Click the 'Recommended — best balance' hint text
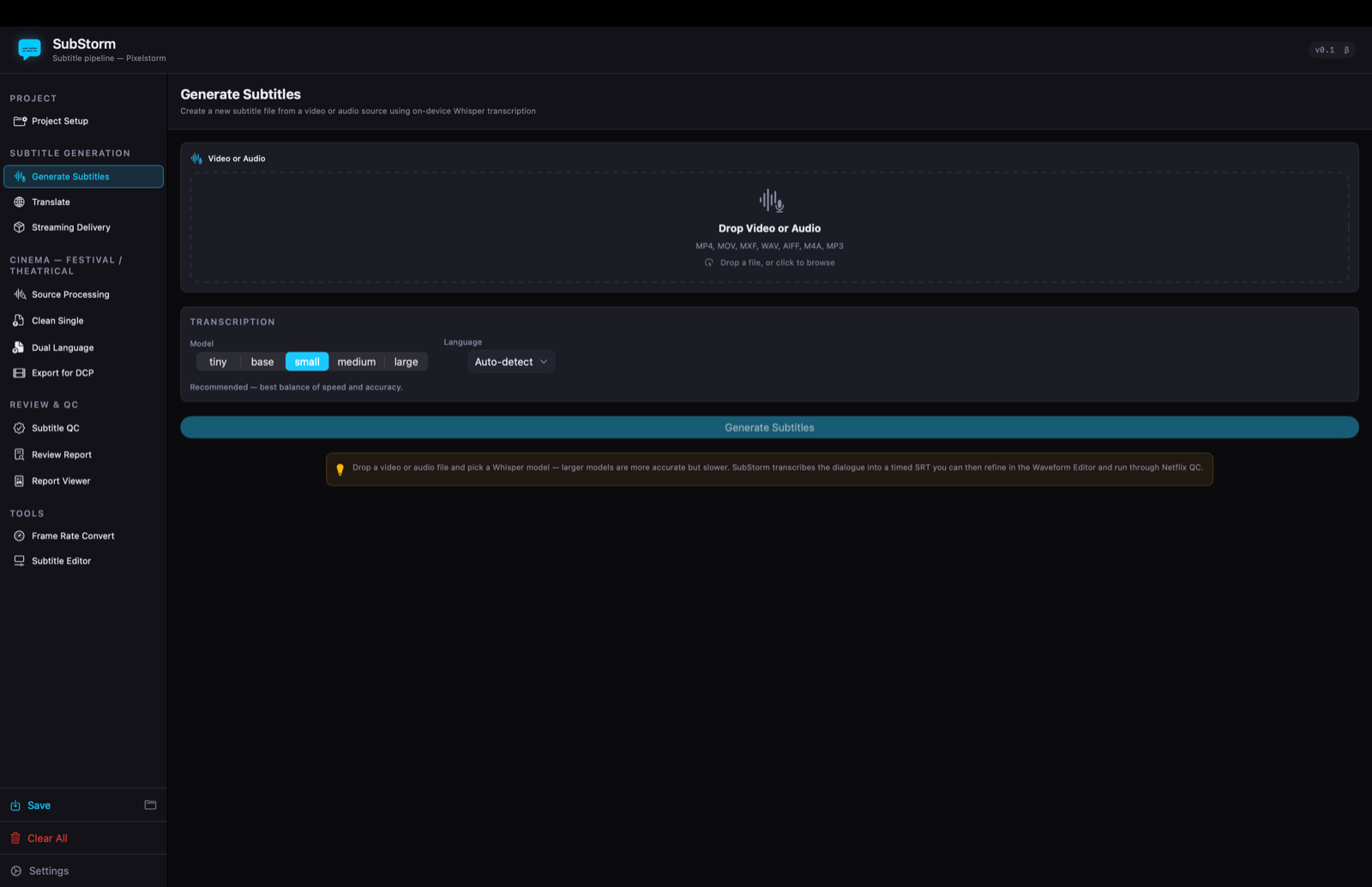The image size is (1372, 887). pyautogui.click(x=296, y=387)
